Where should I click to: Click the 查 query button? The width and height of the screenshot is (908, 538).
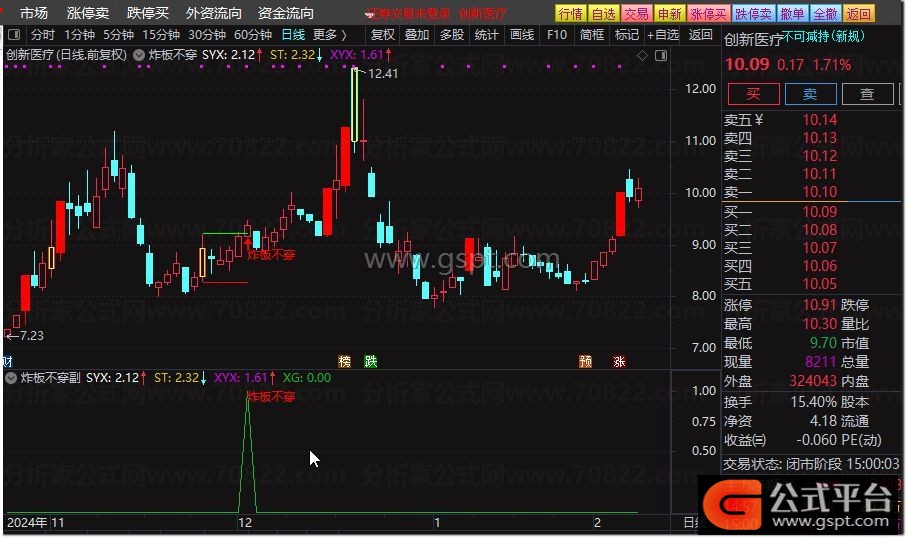click(867, 94)
